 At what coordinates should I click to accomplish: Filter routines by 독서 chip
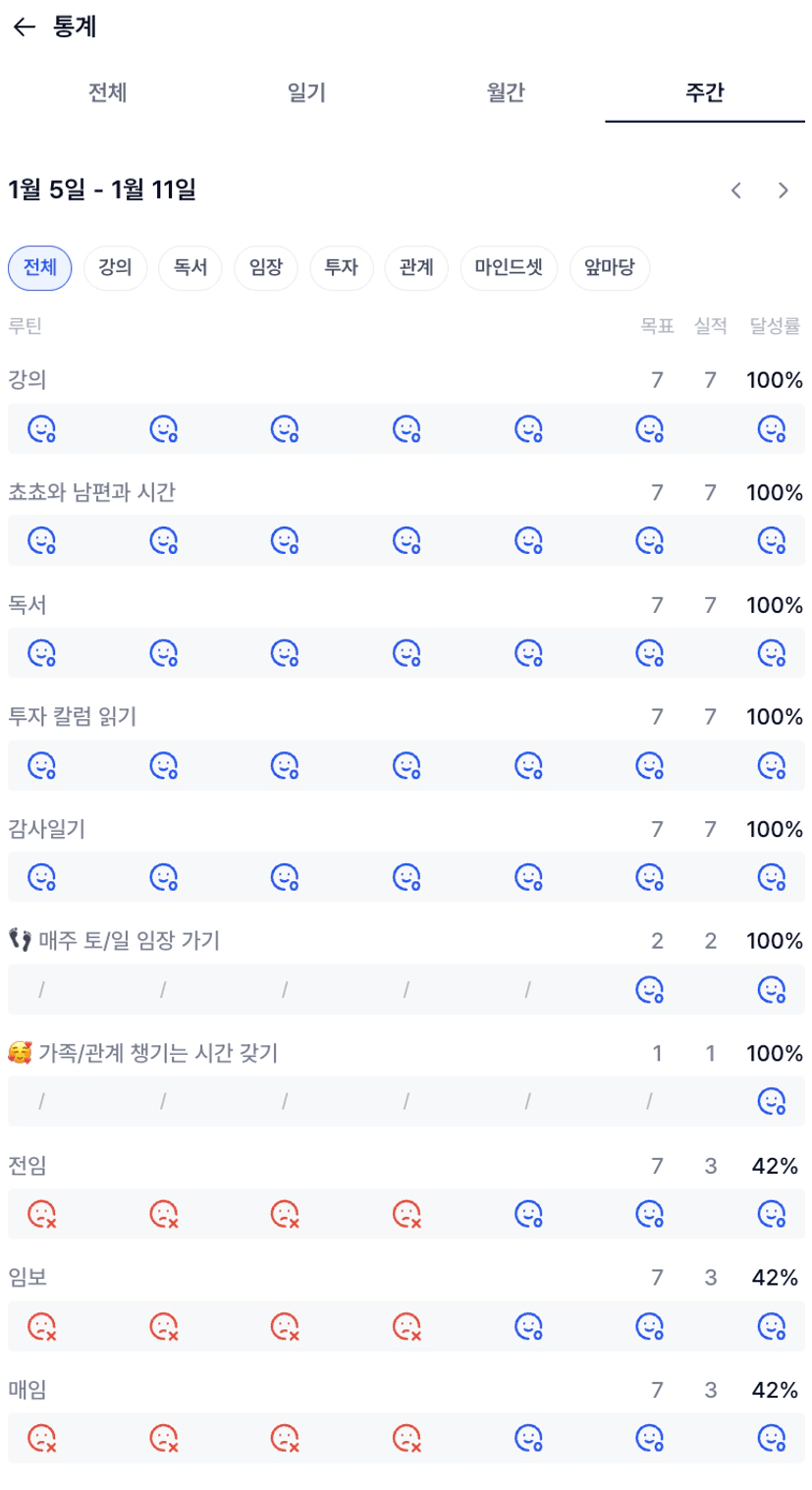190,268
